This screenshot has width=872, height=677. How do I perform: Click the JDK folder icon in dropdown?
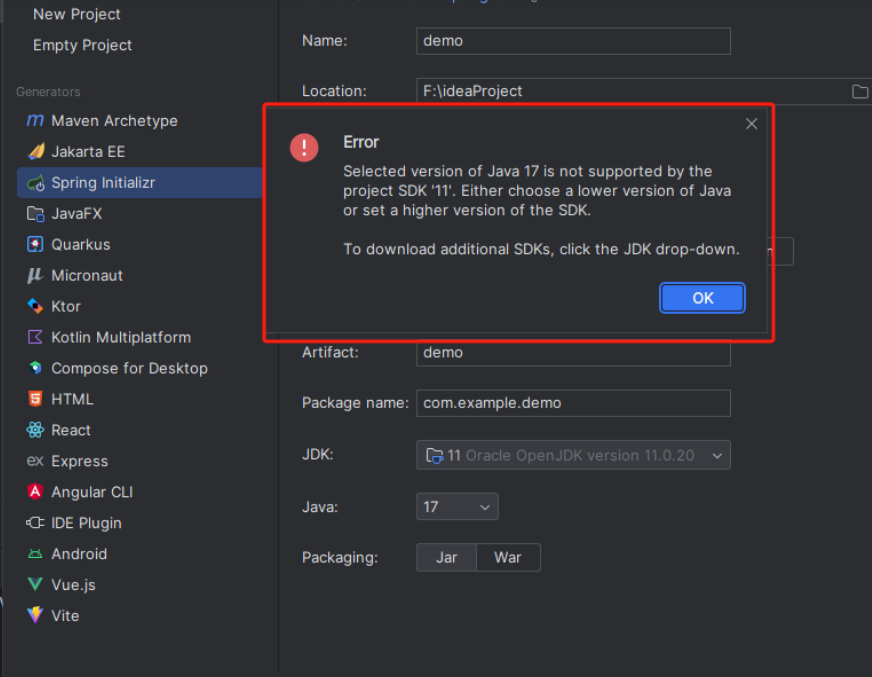tap(434, 456)
